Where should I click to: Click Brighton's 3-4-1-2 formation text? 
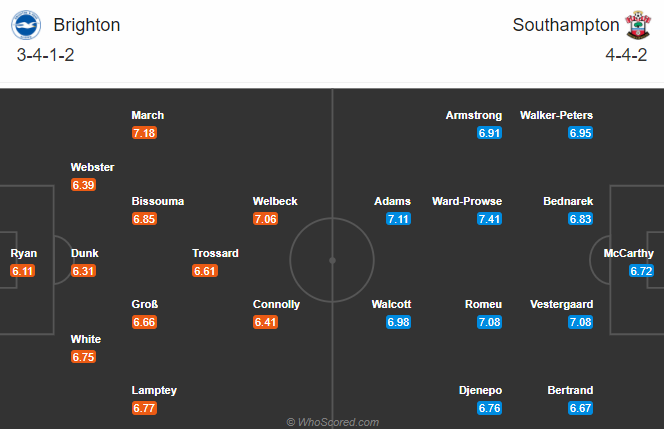[x=45, y=55]
